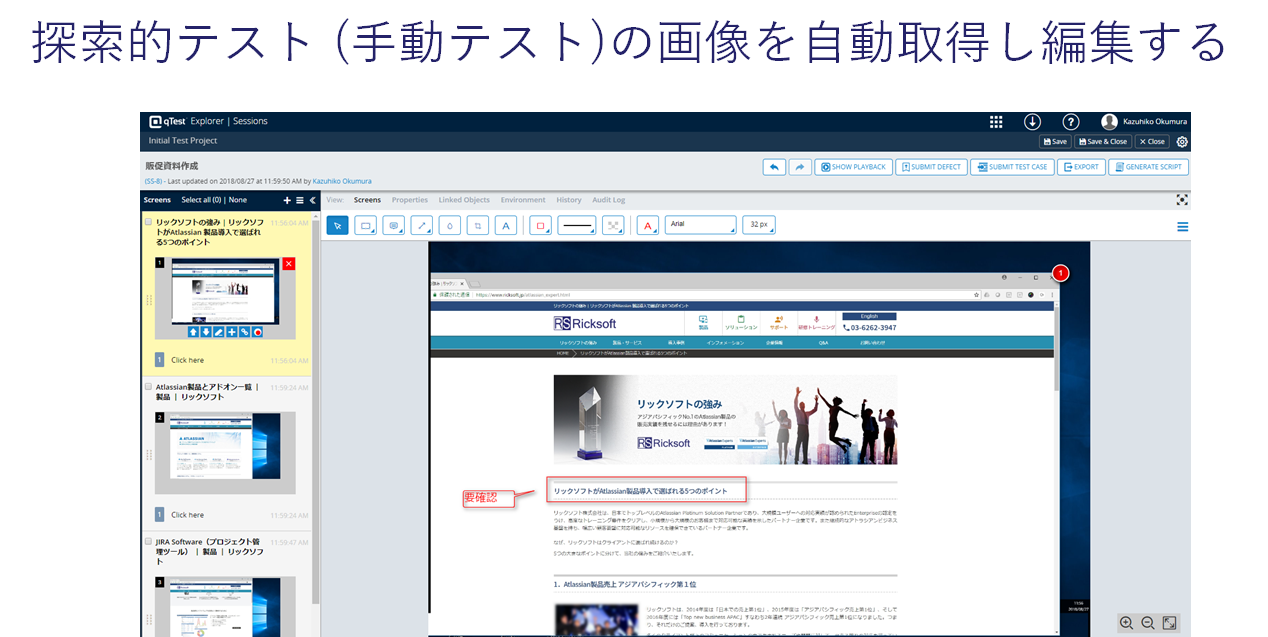Zoom out of the screenshot

1148,622
